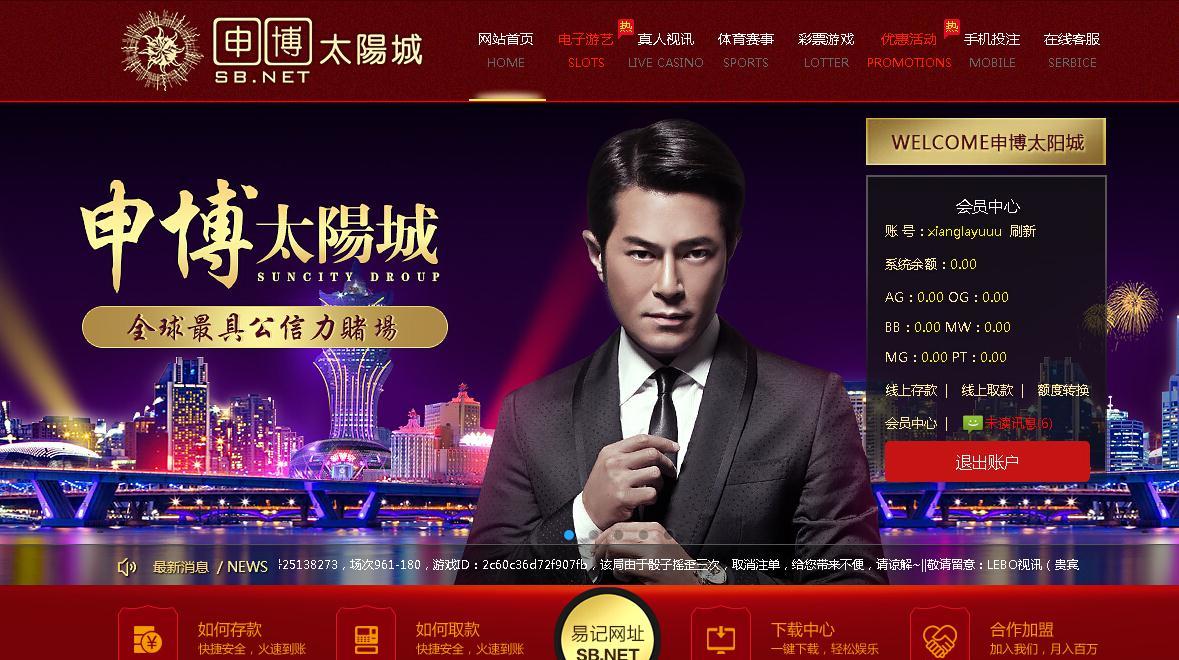Viewport: 1179px width, 660px height.
Task: Click the red 退出账户 logout button
Action: pyautogui.click(x=987, y=462)
